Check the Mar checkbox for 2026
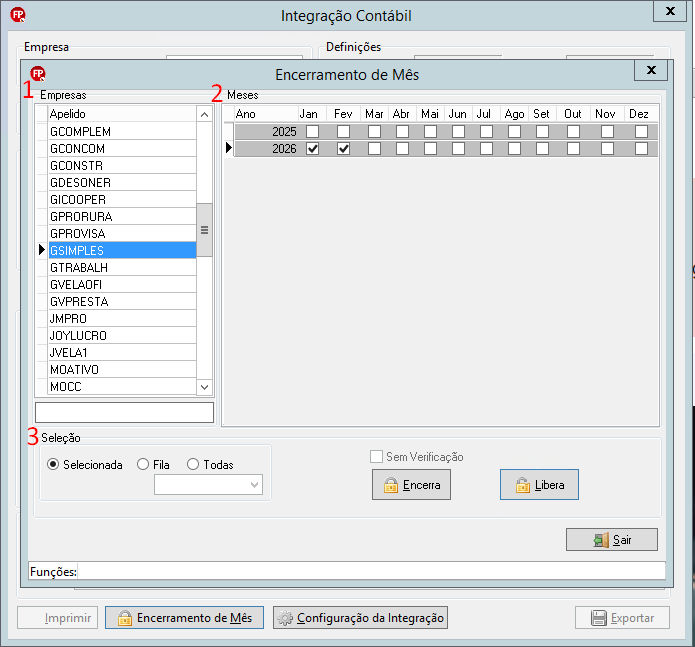695x647 pixels. point(374,148)
